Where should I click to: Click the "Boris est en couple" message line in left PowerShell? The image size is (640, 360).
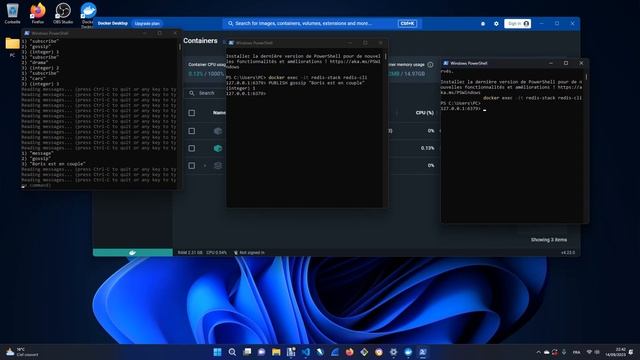click(x=53, y=164)
